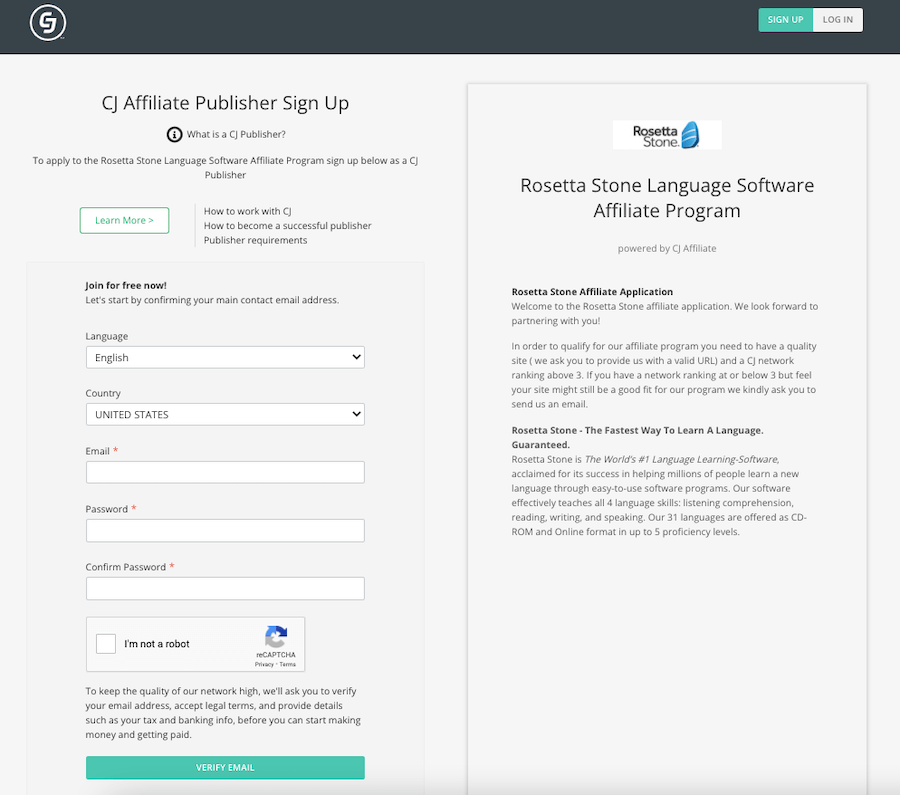
Task: Click the CJ Affiliate Publisher Sign Up heading
Action: (x=225, y=103)
